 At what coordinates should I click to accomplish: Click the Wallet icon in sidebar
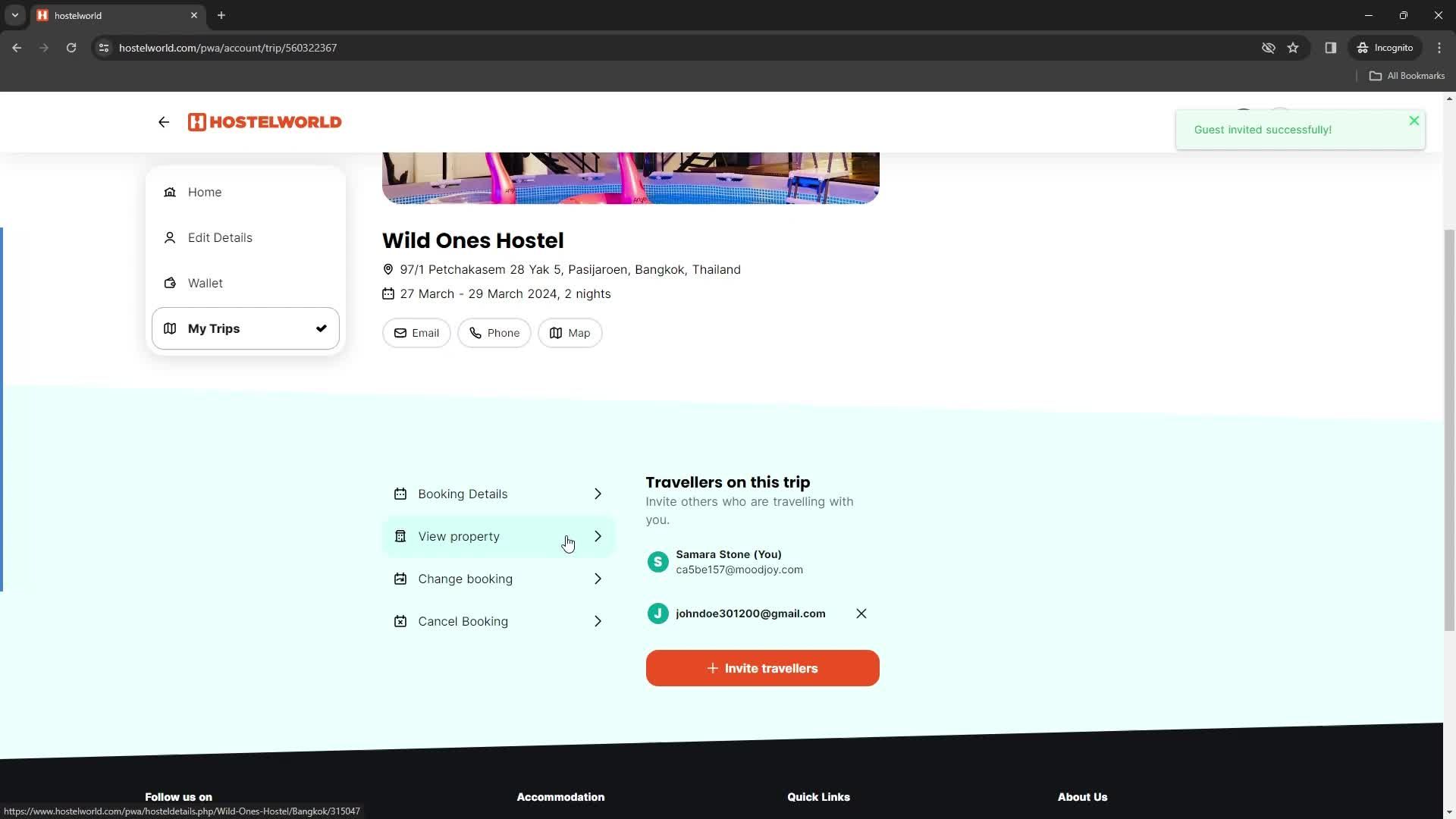pos(170,283)
